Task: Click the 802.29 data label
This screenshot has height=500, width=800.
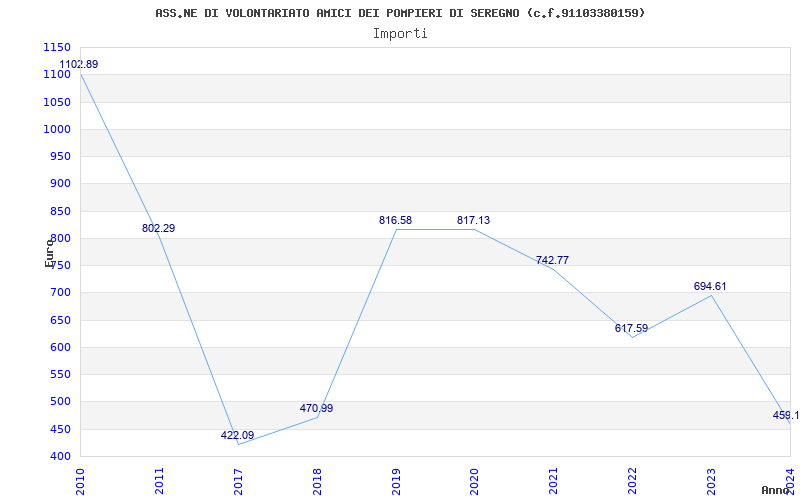Action: pyautogui.click(x=158, y=229)
